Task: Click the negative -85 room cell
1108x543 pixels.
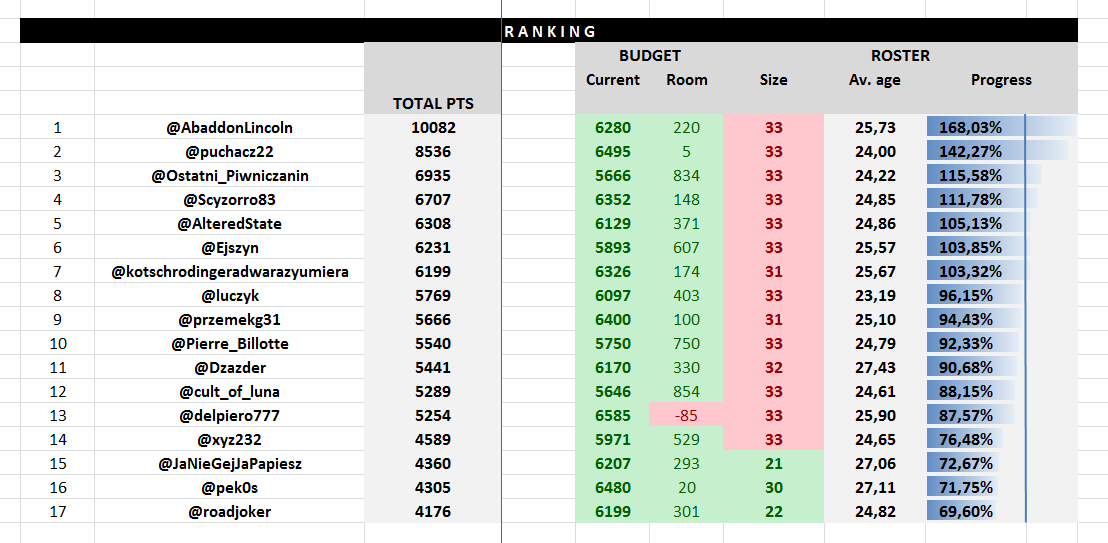Action: coord(687,416)
